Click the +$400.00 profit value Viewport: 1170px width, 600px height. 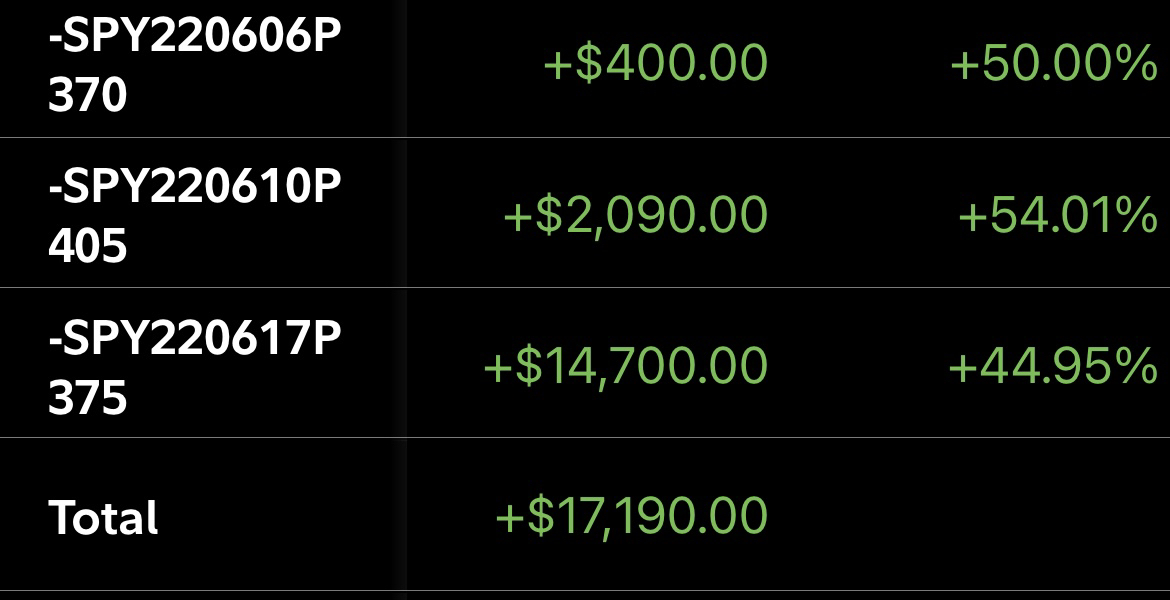655,64
